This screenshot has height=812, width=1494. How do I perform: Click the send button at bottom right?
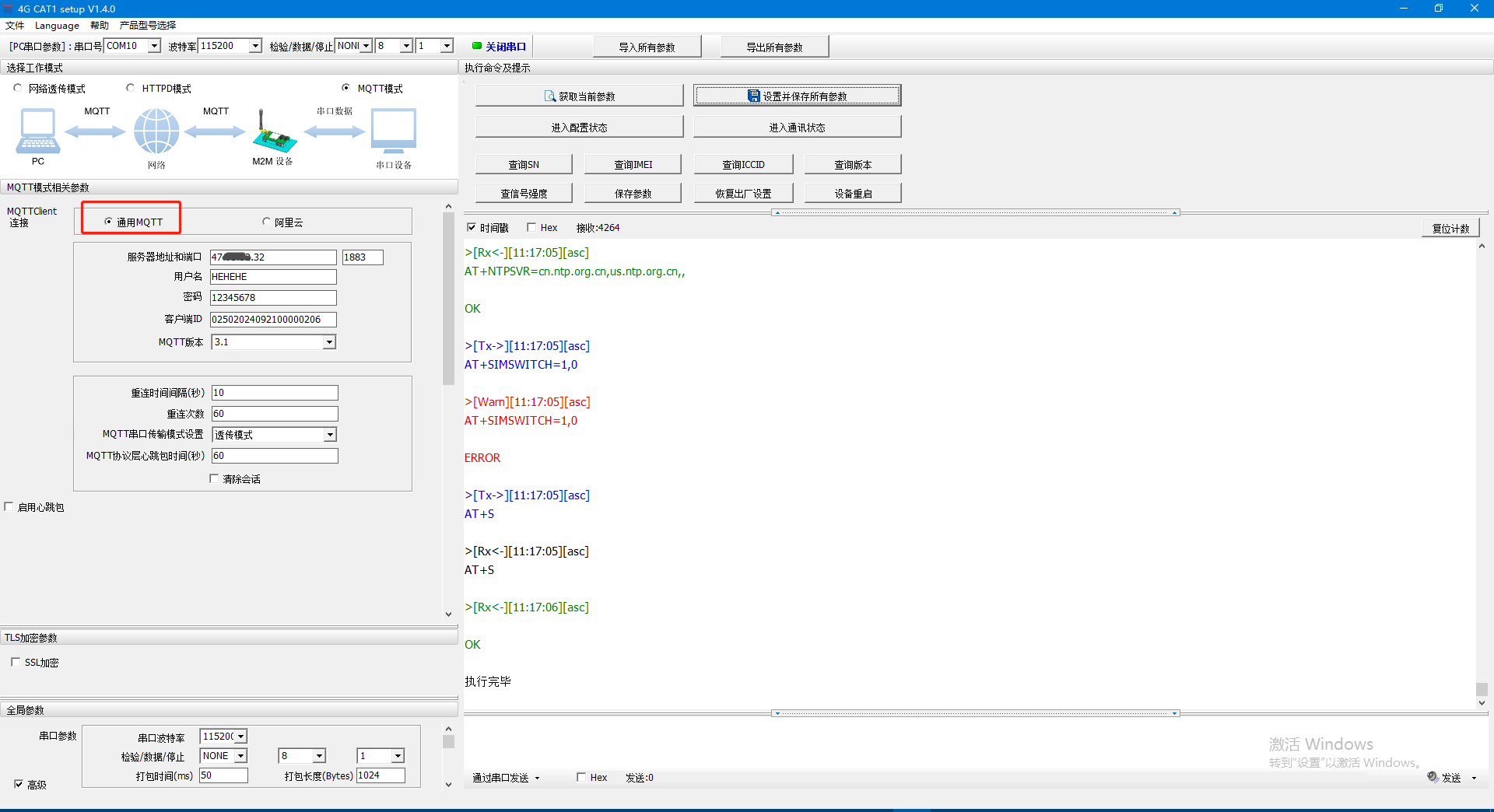pos(1450,778)
